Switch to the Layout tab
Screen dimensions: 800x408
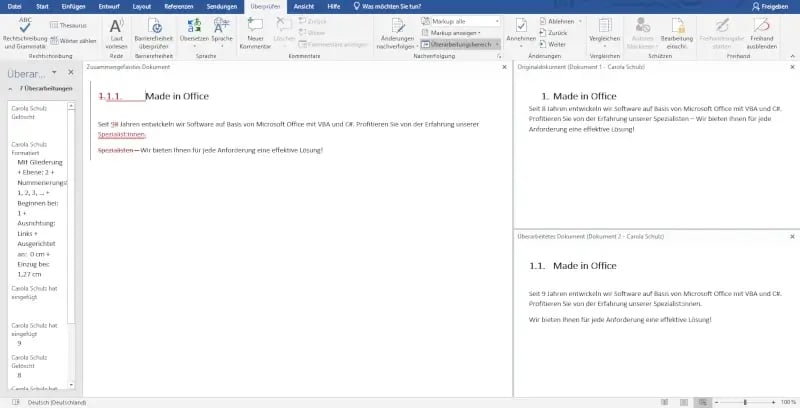142,7
